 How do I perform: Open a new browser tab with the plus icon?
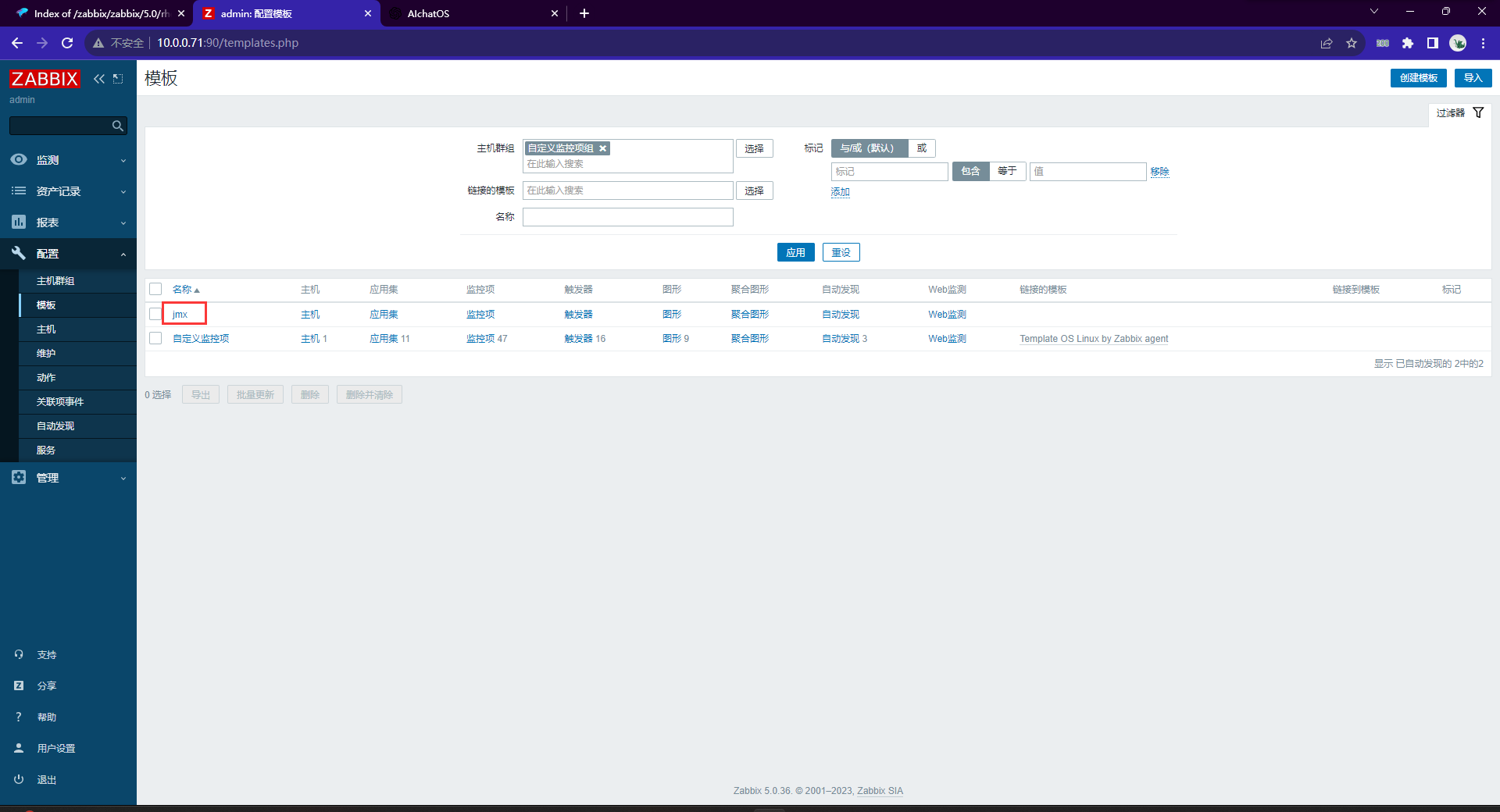click(584, 13)
